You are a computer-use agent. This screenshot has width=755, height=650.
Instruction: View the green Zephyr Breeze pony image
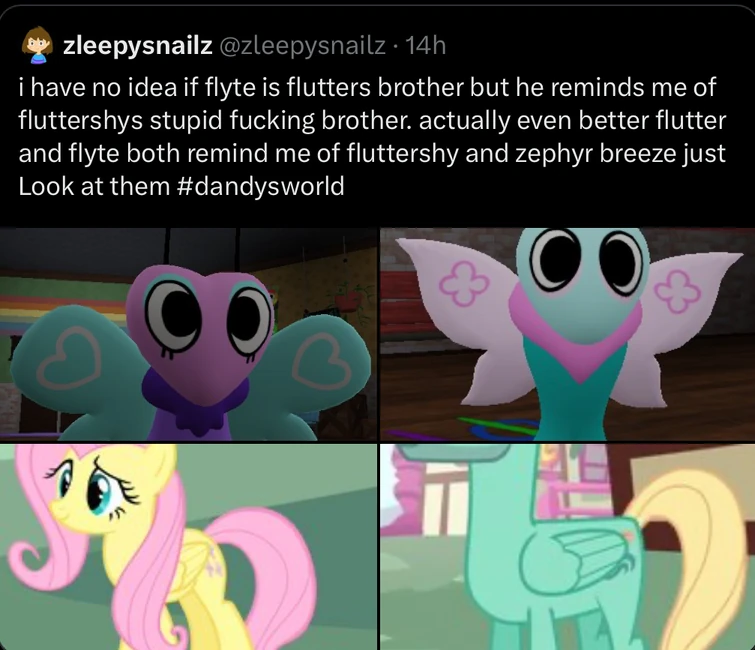tap(567, 547)
